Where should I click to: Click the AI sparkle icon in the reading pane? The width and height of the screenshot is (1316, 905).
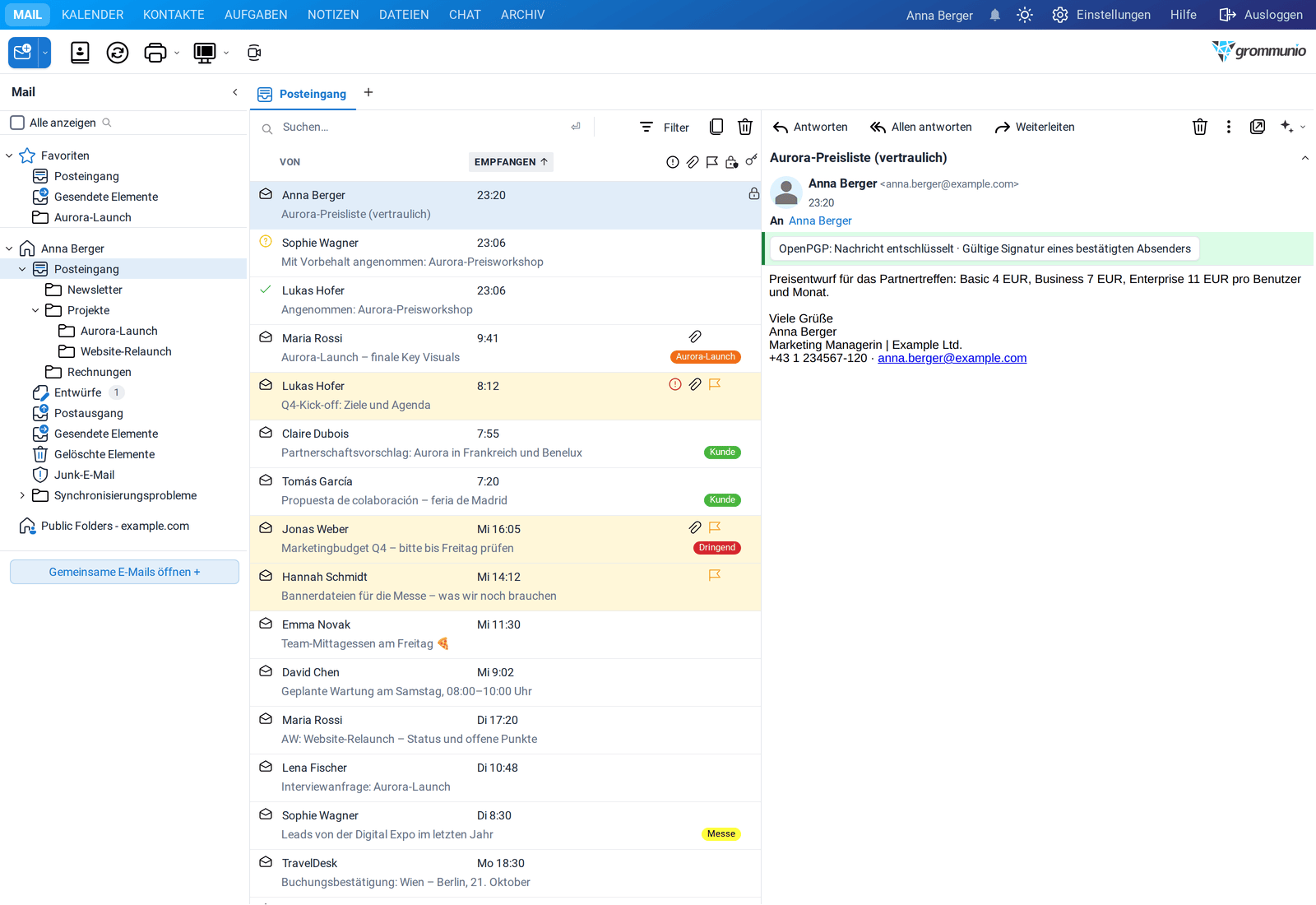coord(1287,126)
